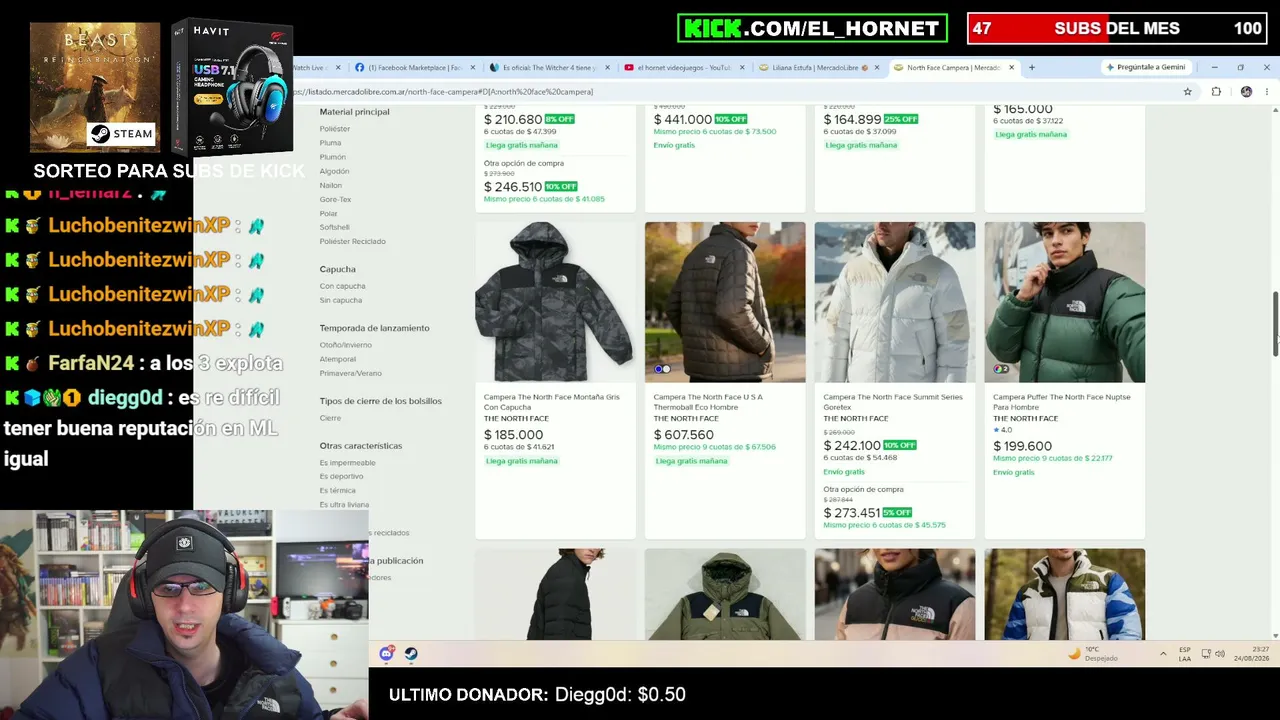
Task: Click the $ 185.000 price
Action: tap(514, 435)
